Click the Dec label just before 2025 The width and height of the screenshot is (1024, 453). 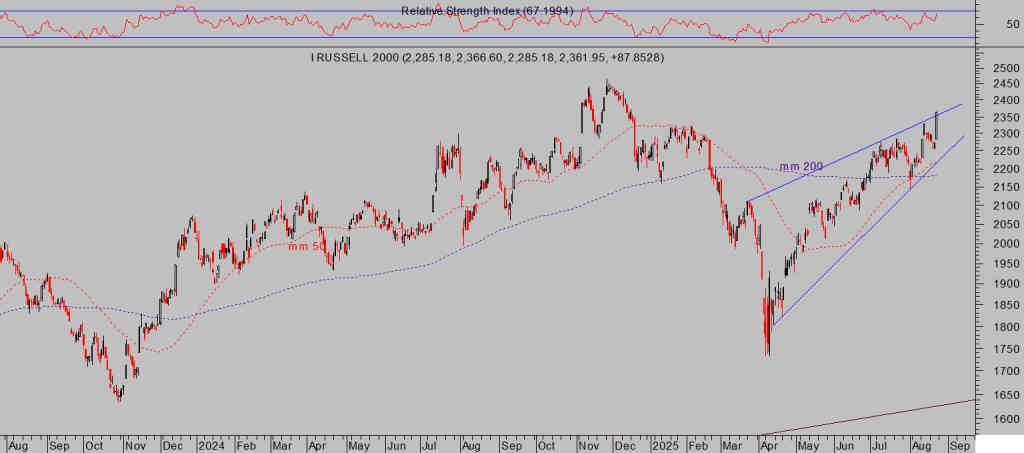click(x=626, y=446)
